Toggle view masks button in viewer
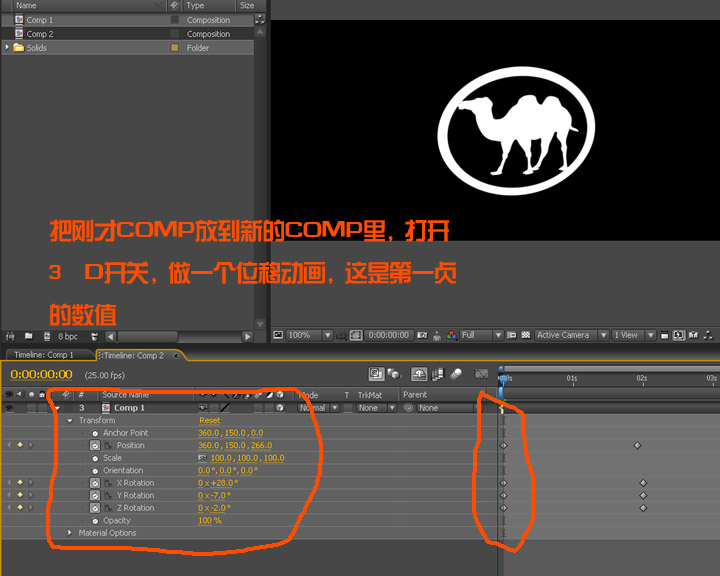 tap(356, 335)
